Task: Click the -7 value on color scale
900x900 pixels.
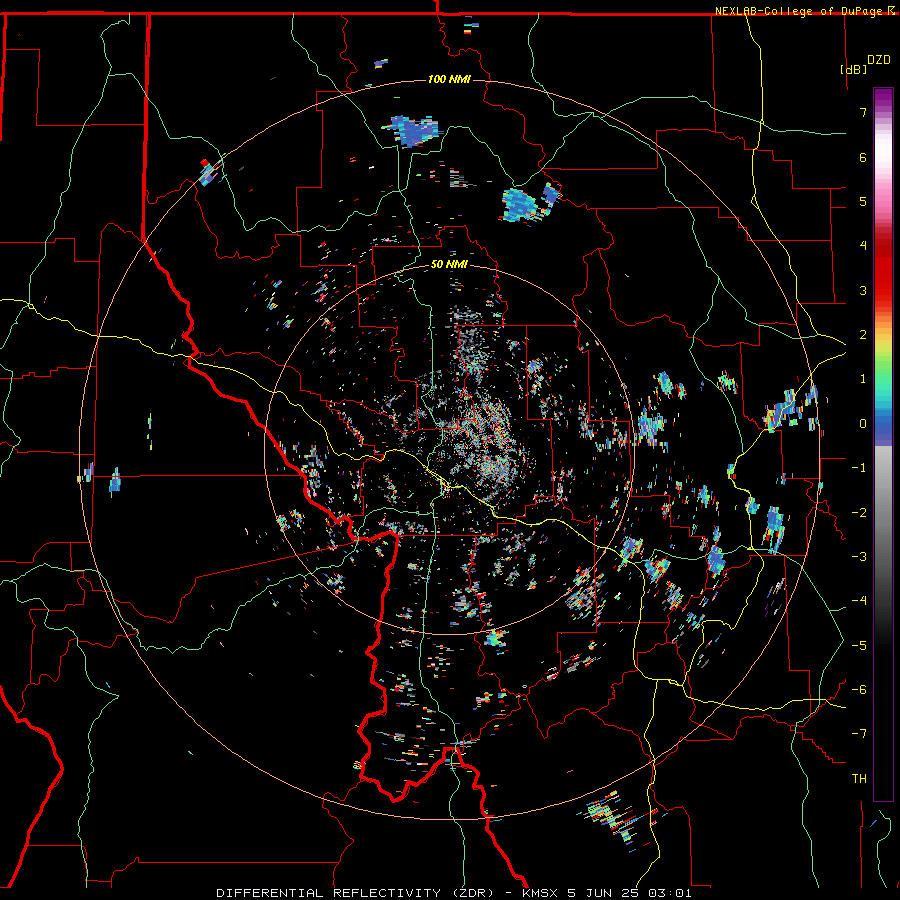Action: (859, 734)
